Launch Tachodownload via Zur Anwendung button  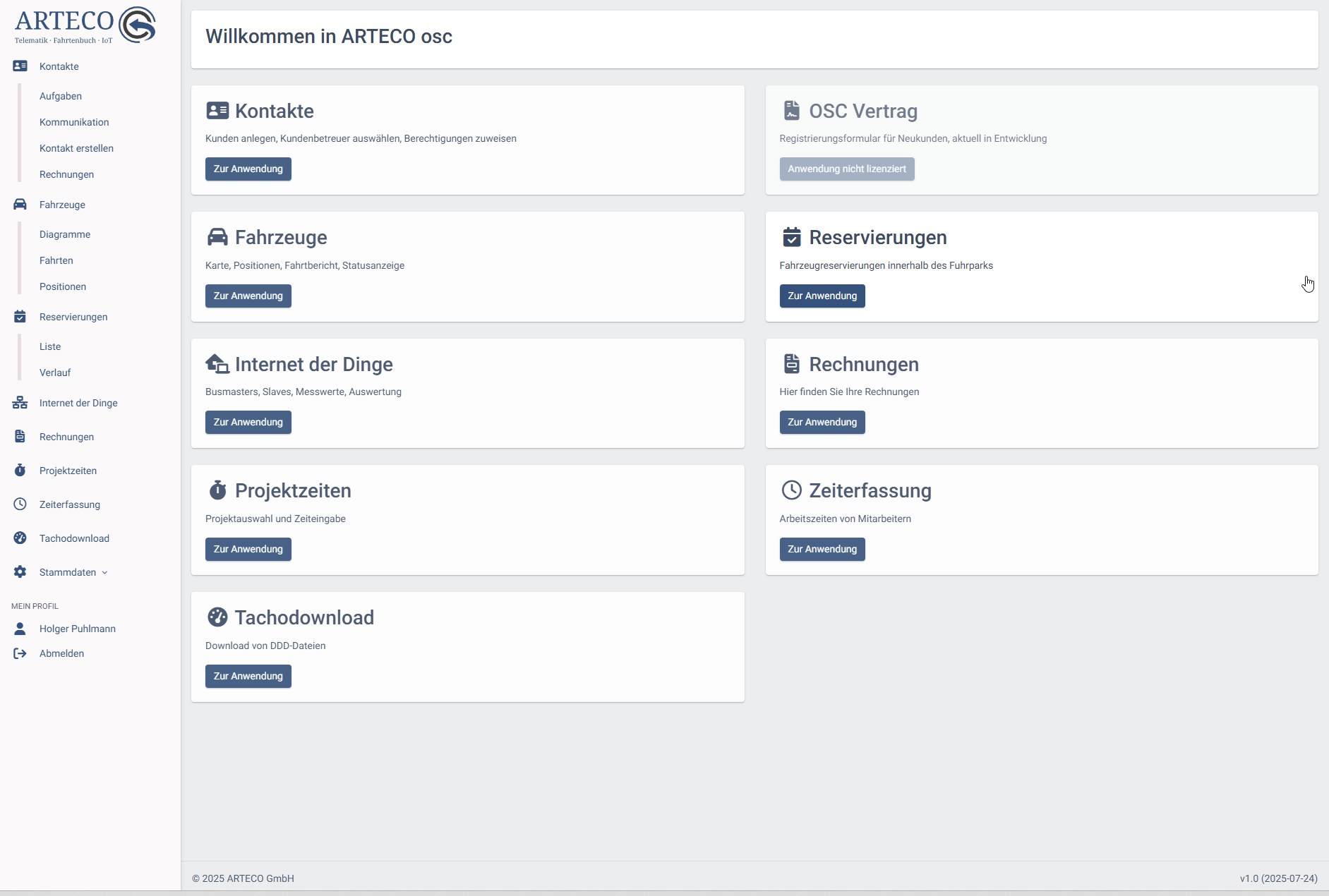coord(248,676)
